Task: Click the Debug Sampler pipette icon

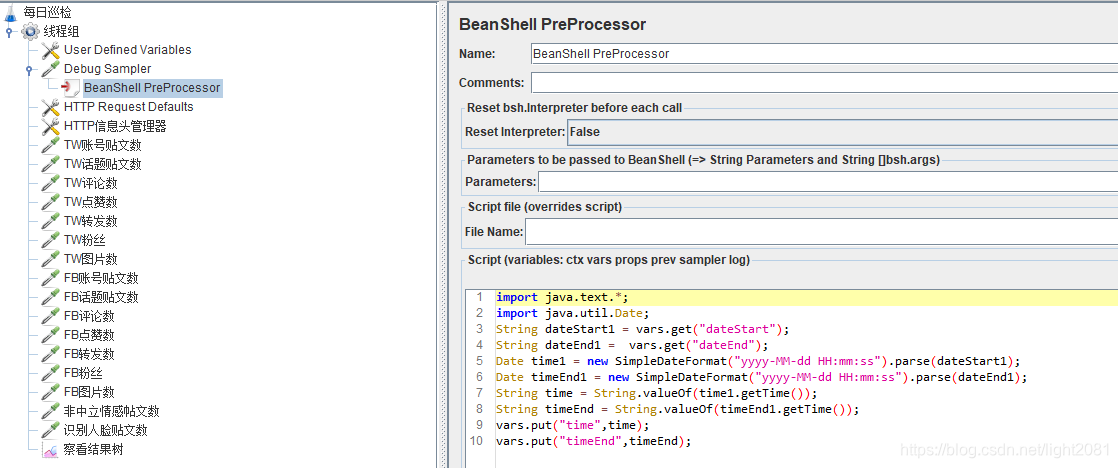Action: pos(50,69)
